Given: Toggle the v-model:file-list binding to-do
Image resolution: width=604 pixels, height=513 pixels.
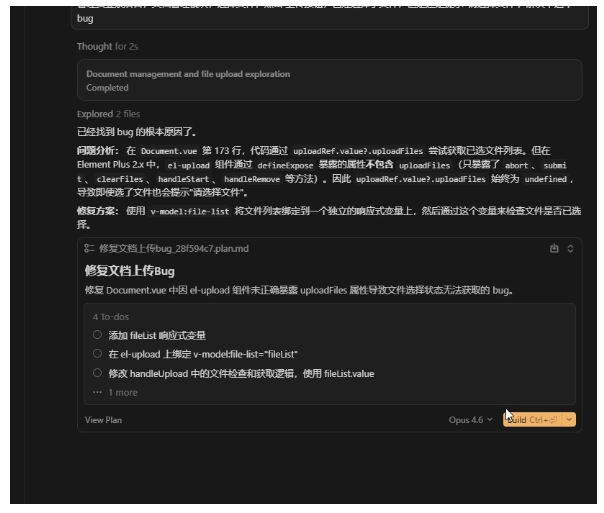Looking at the screenshot, I should [97, 354].
